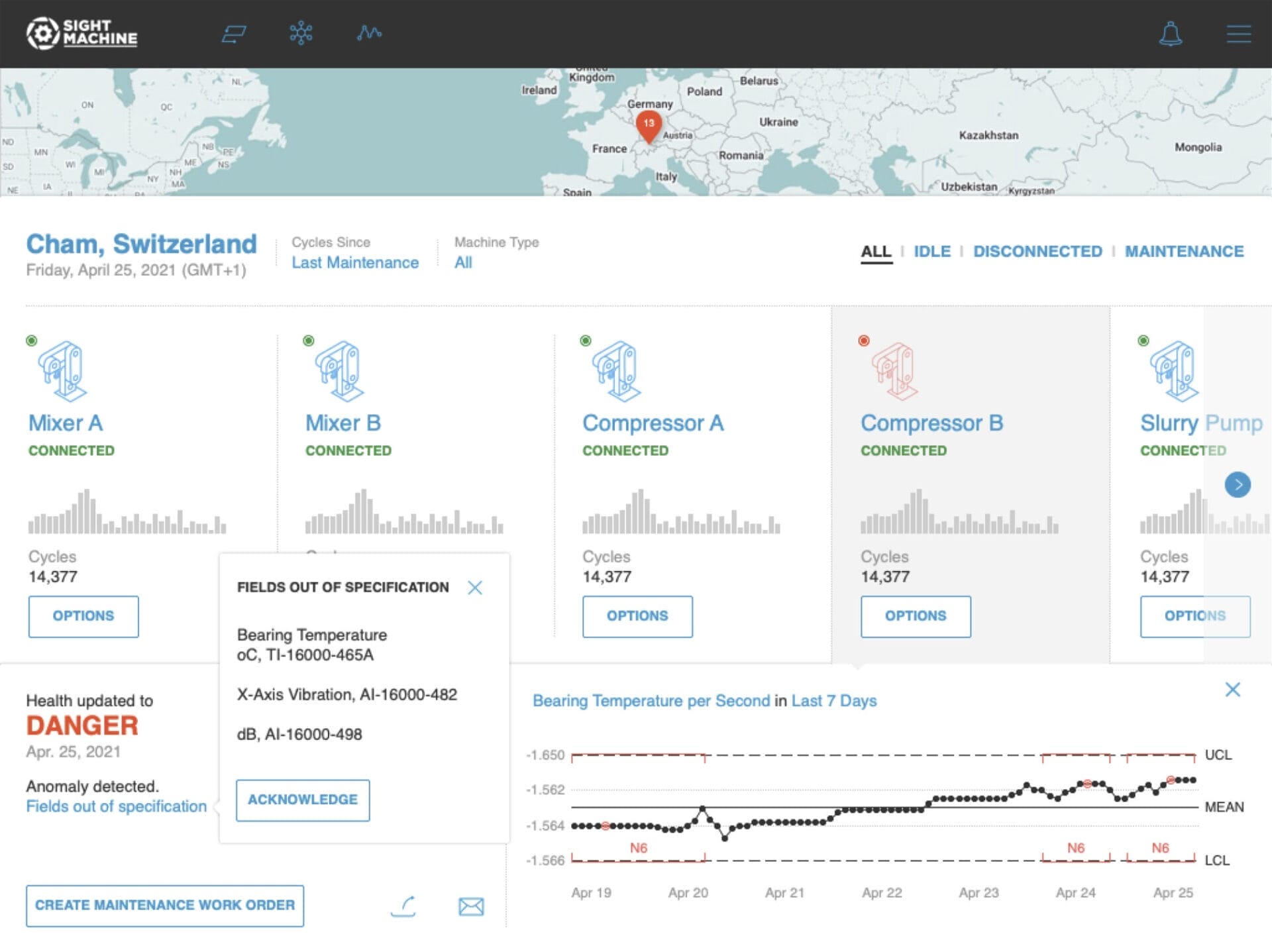Open the factory floor layout icon
This screenshot has width=1272, height=952.
pos(234,33)
